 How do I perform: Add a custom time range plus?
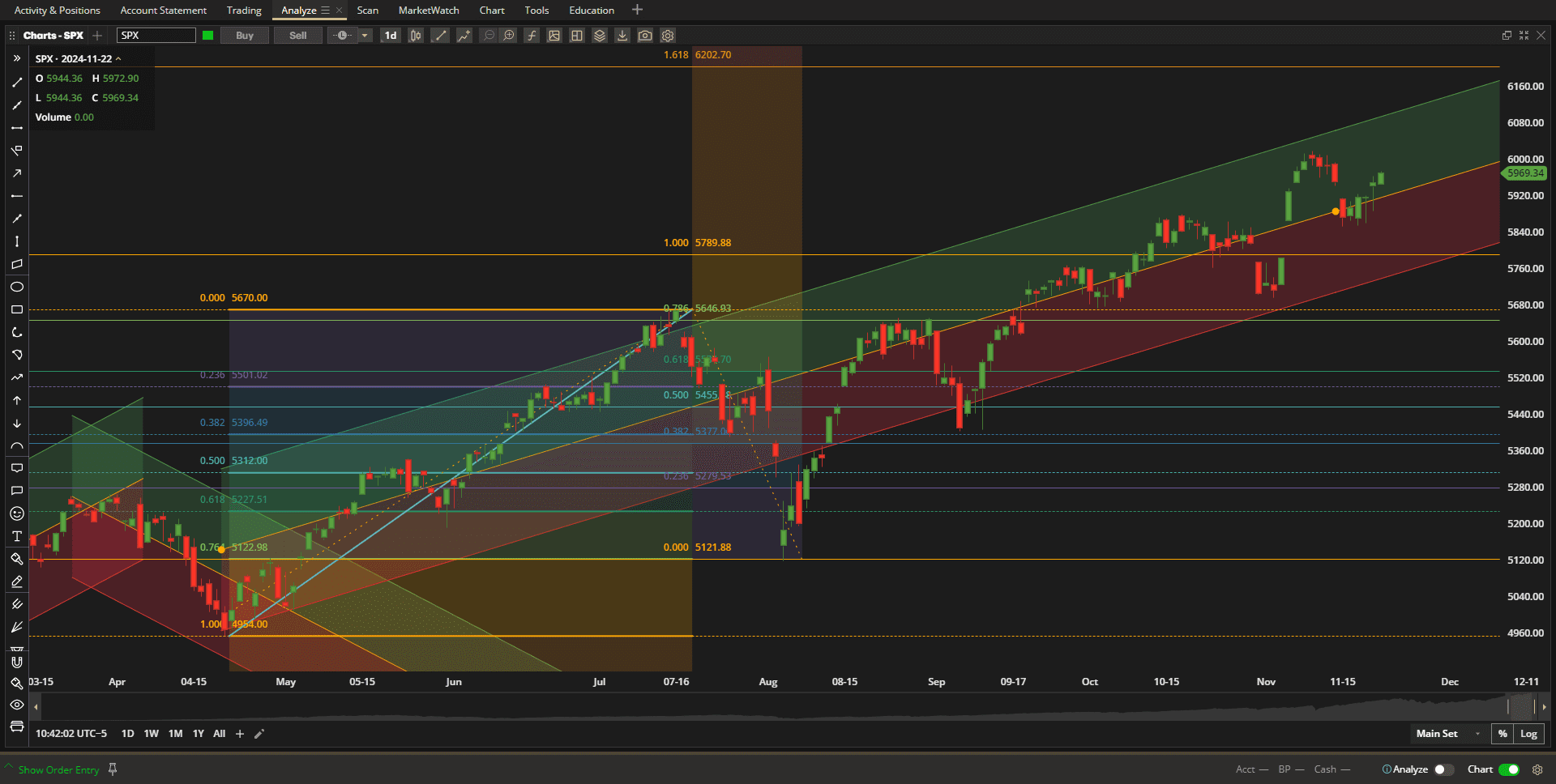(x=240, y=734)
